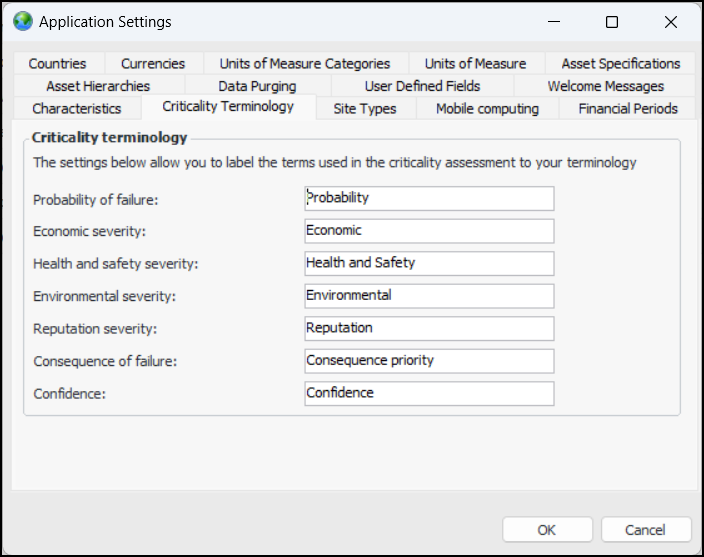Switch to the Welcome Messages tab
The width and height of the screenshot is (704, 557).
pyautogui.click(x=605, y=86)
